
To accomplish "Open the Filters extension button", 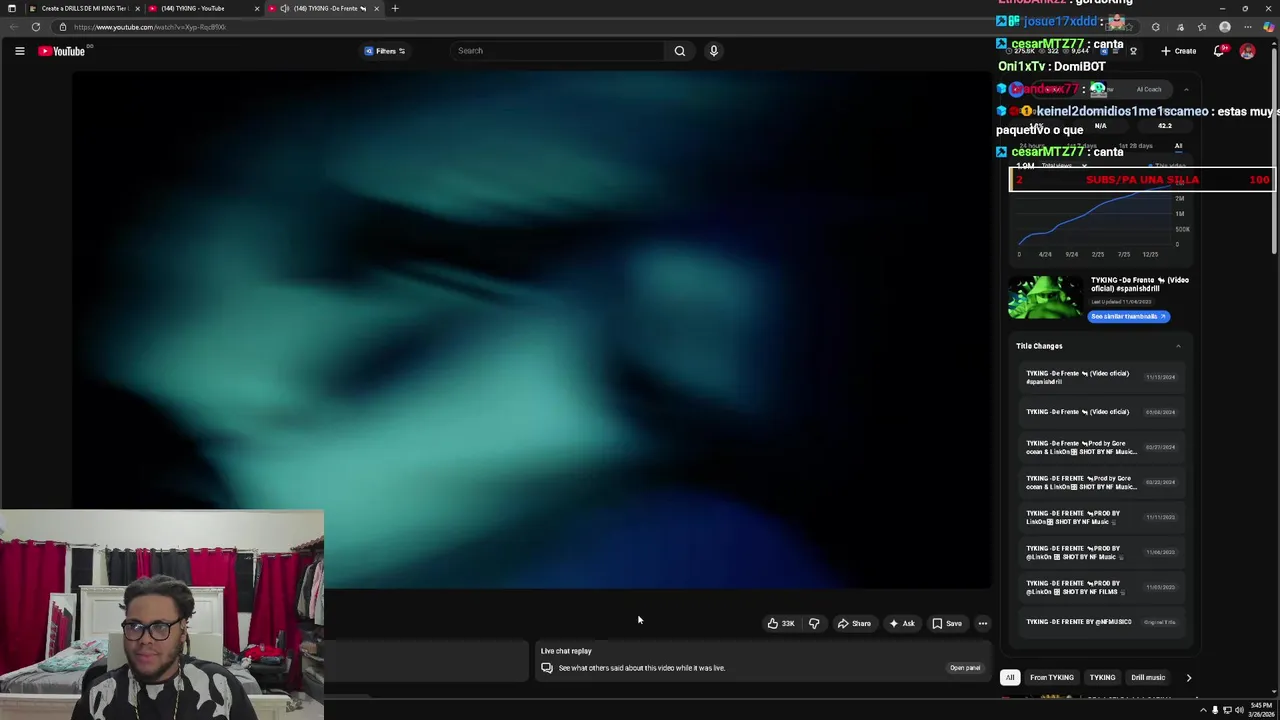I will click(x=385, y=51).
